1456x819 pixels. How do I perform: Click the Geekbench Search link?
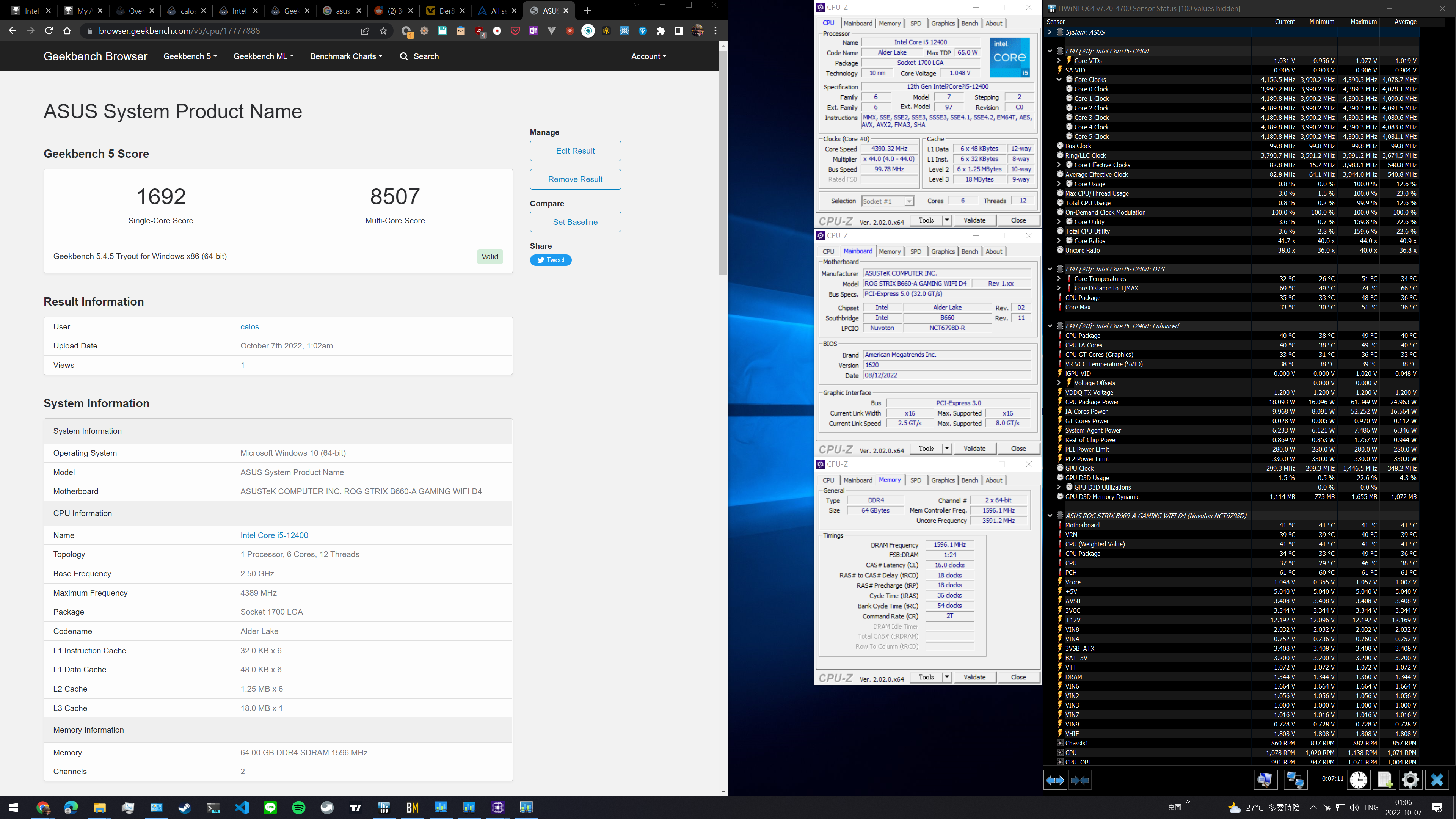(x=419, y=56)
